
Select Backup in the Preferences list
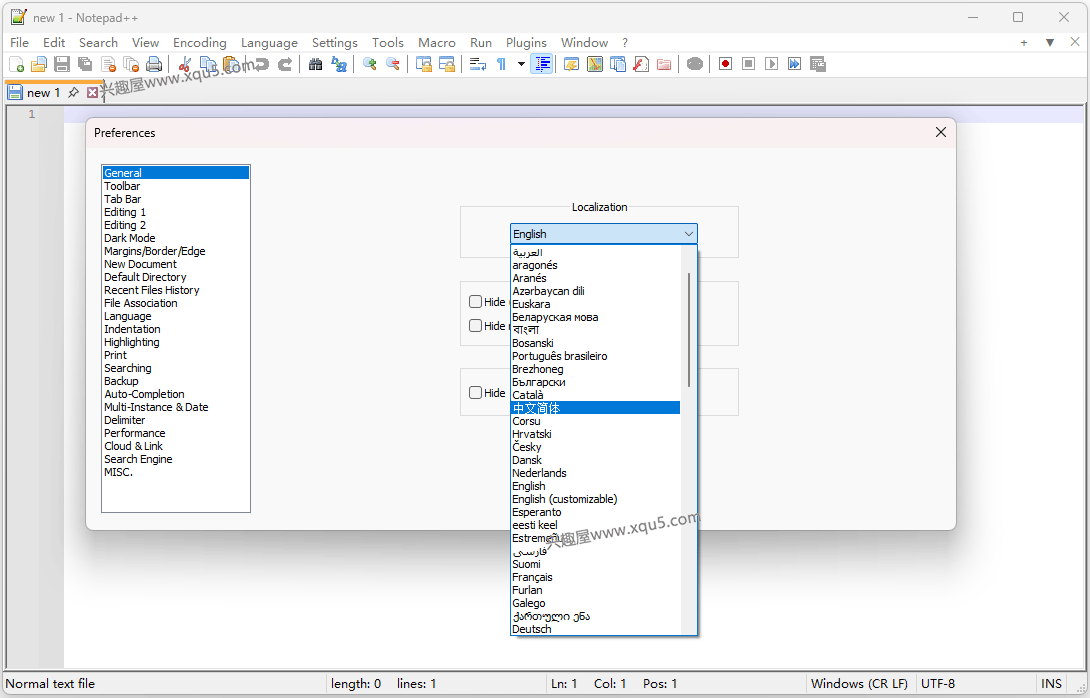pos(175,381)
